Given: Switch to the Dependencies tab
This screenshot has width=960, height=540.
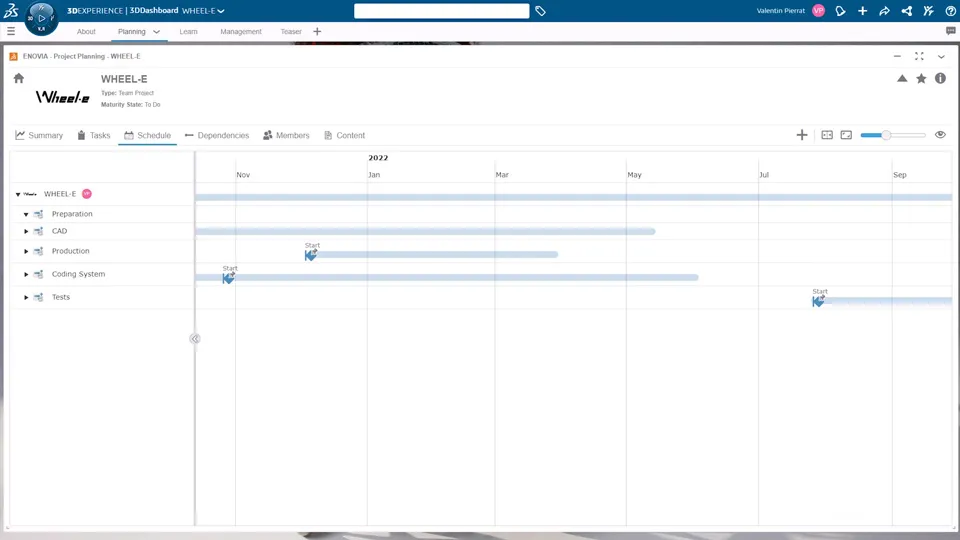Looking at the screenshot, I should [217, 135].
